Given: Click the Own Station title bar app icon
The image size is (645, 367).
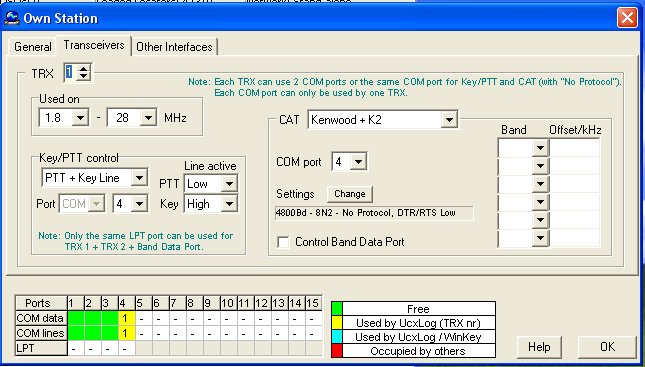Looking at the screenshot, I should tap(11, 18).
